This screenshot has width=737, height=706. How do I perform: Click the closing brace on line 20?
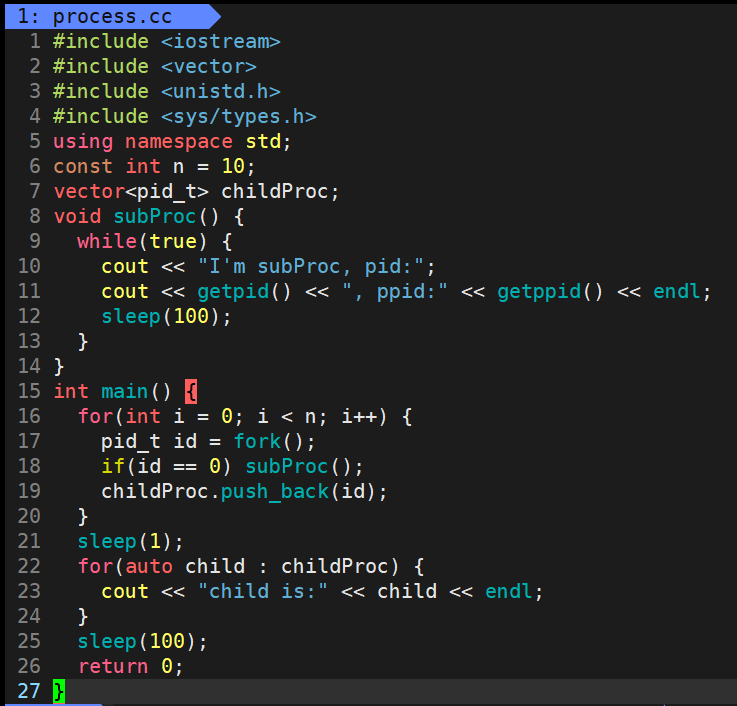coord(83,516)
